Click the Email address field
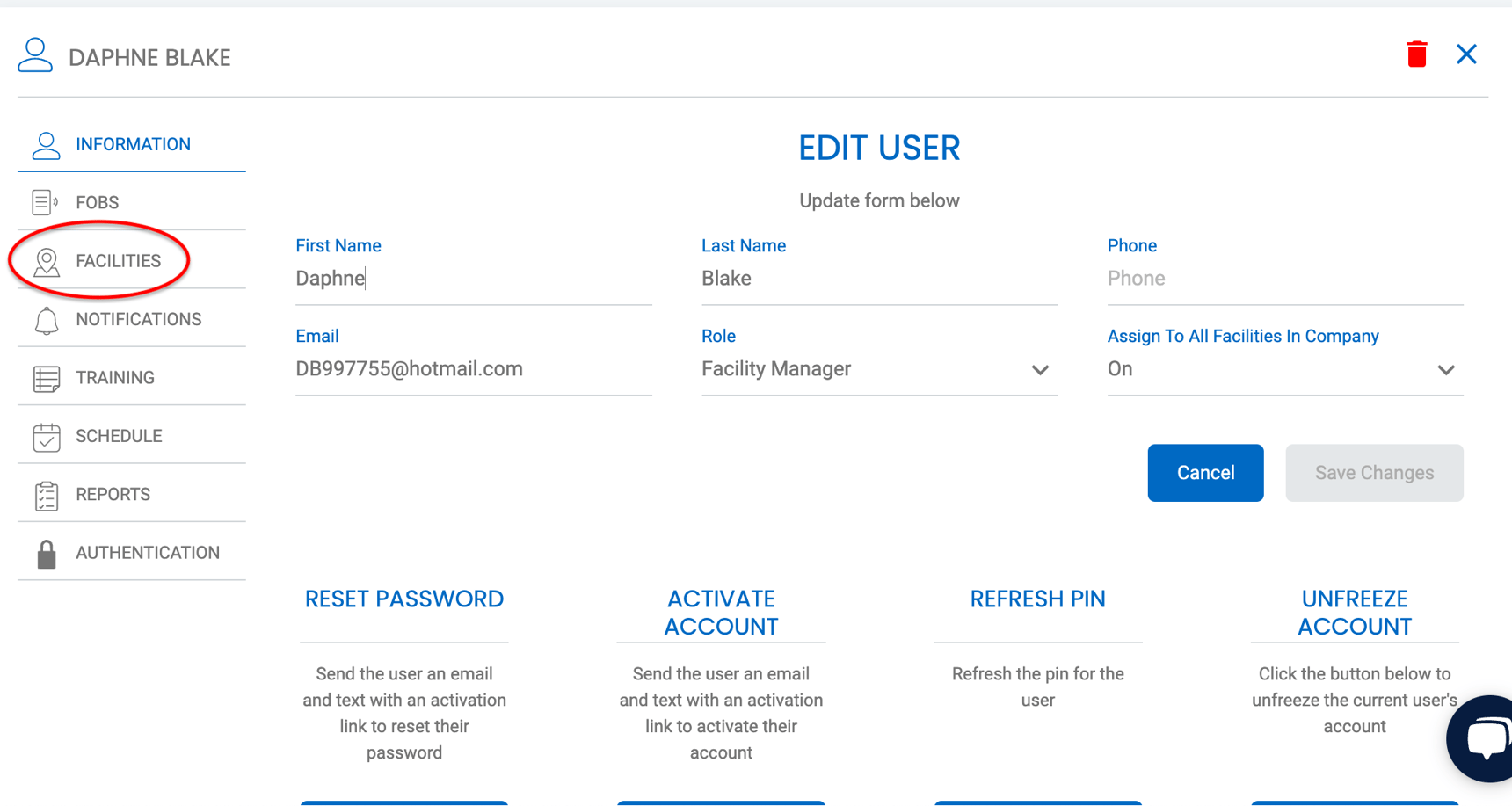This screenshot has width=1512, height=806. (x=473, y=369)
